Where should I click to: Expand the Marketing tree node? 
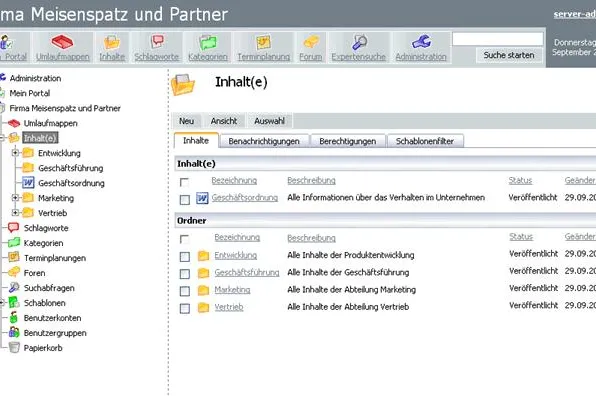[x=15, y=198]
